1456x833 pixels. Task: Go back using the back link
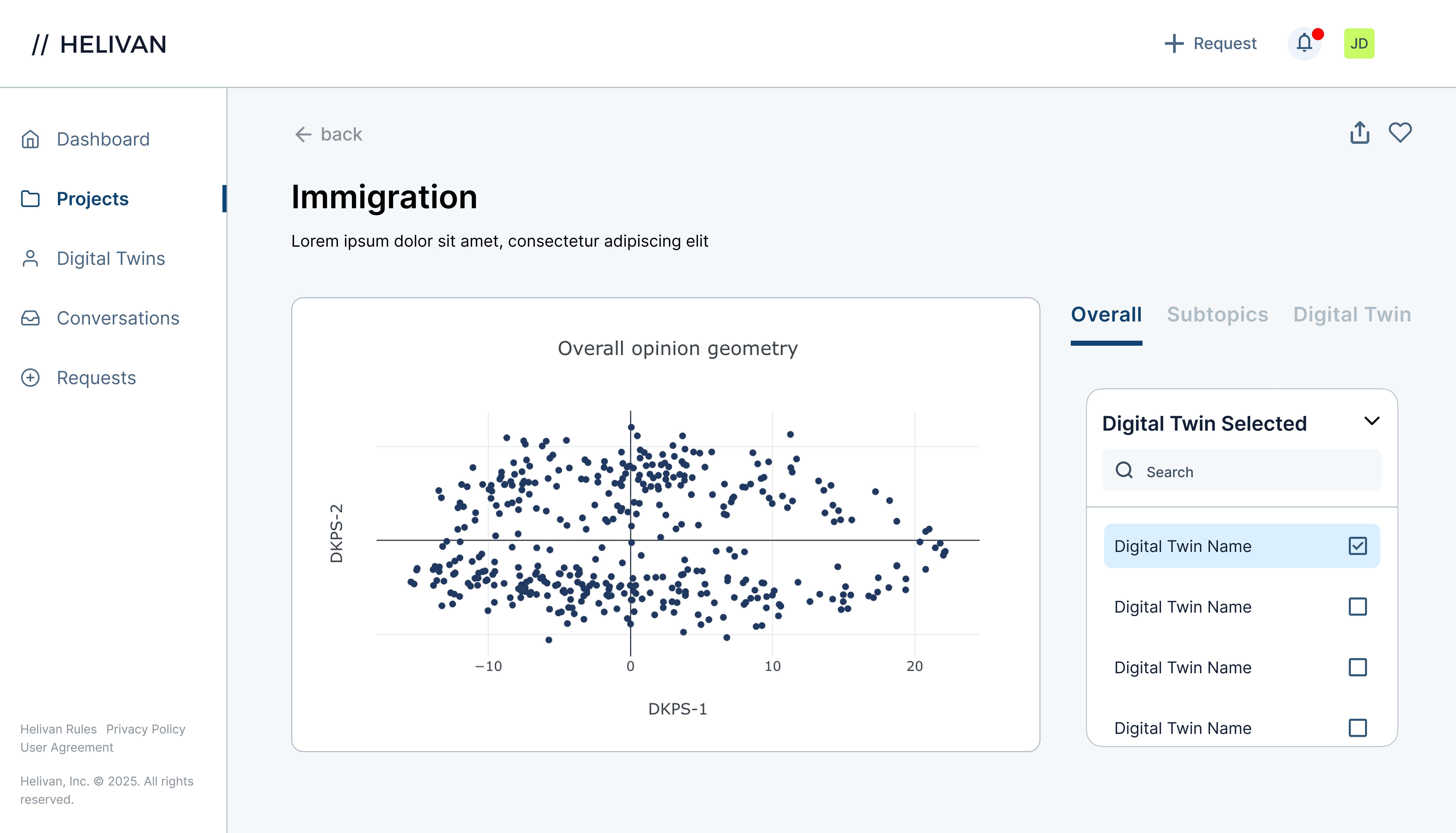pos(328,134)
